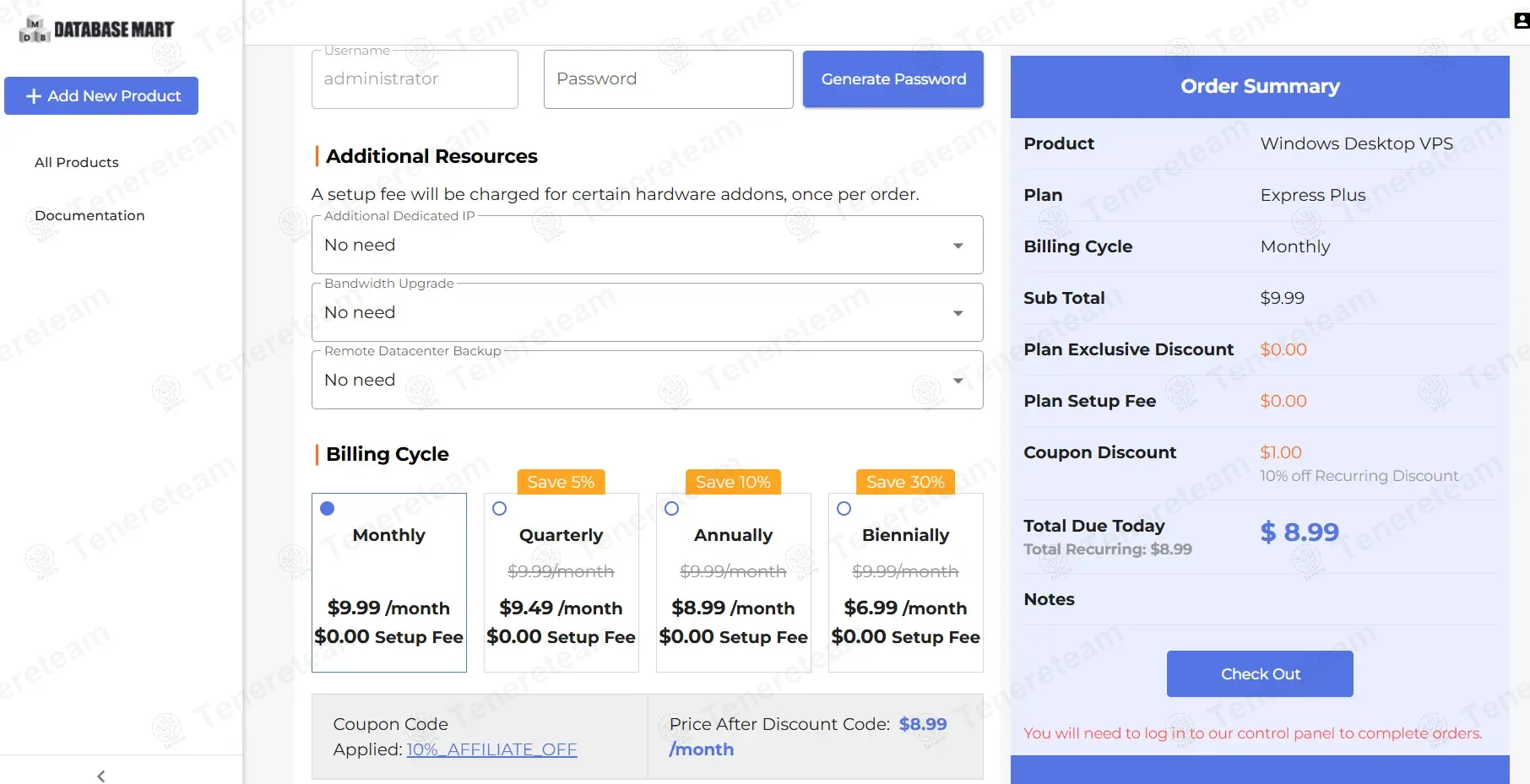Screen dimensions: 1530x784
Task: Click the $8.99 /month Annually price
Action: (x=733, y=608)
